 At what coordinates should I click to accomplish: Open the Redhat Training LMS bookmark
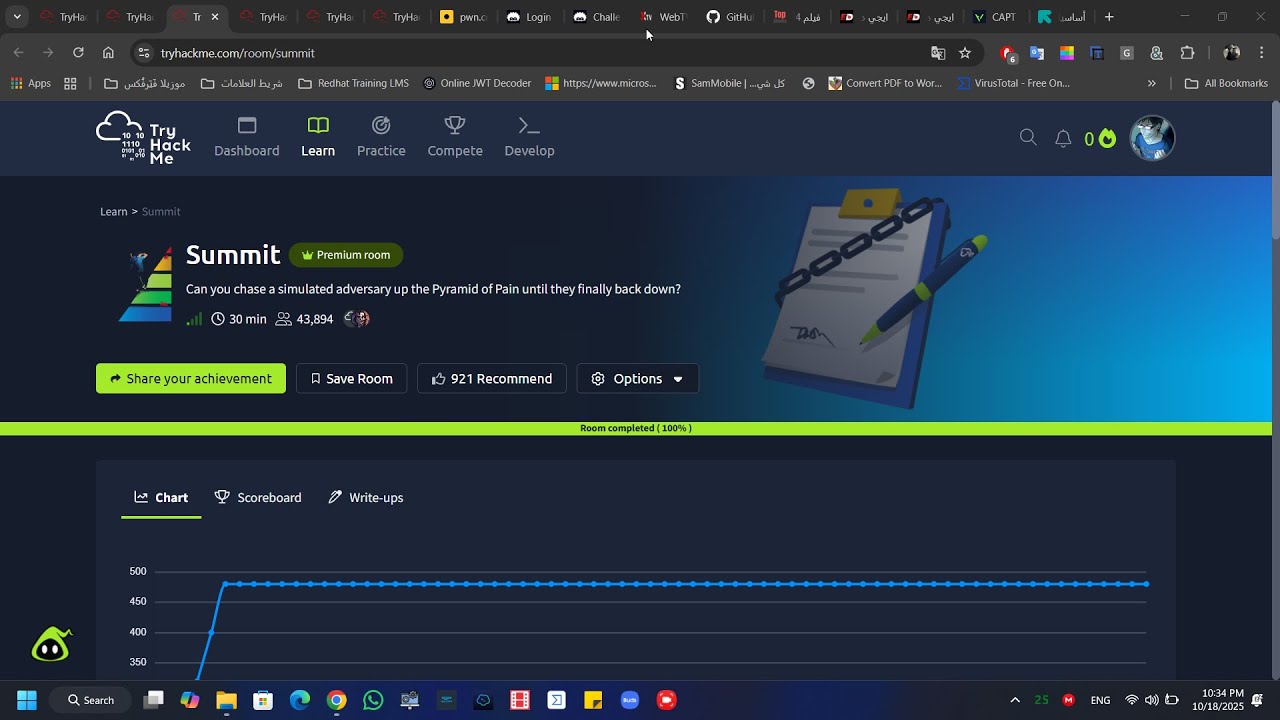(353, 84)
